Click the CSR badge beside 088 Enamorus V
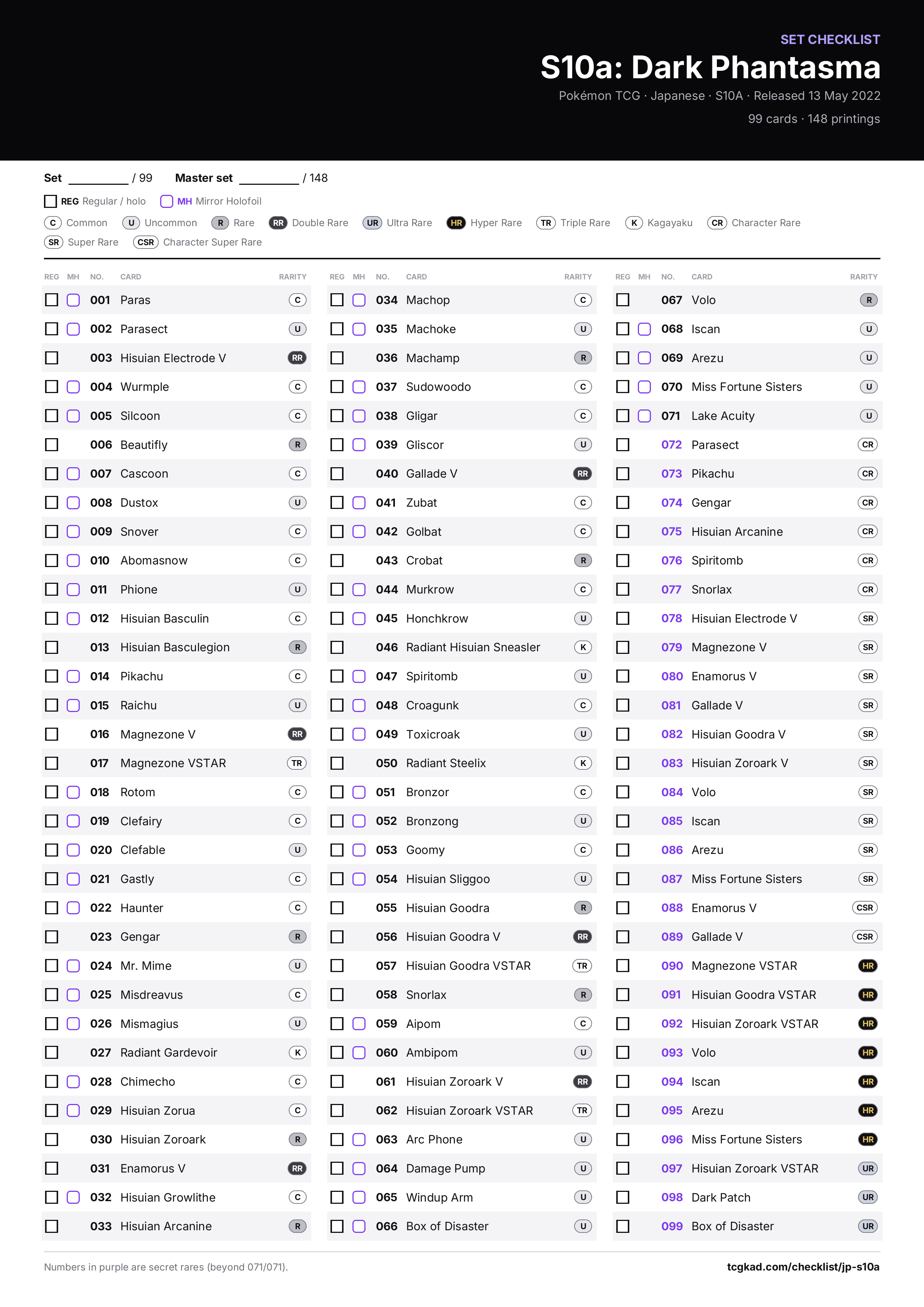The image size is (924, 1307). point(865,908)
